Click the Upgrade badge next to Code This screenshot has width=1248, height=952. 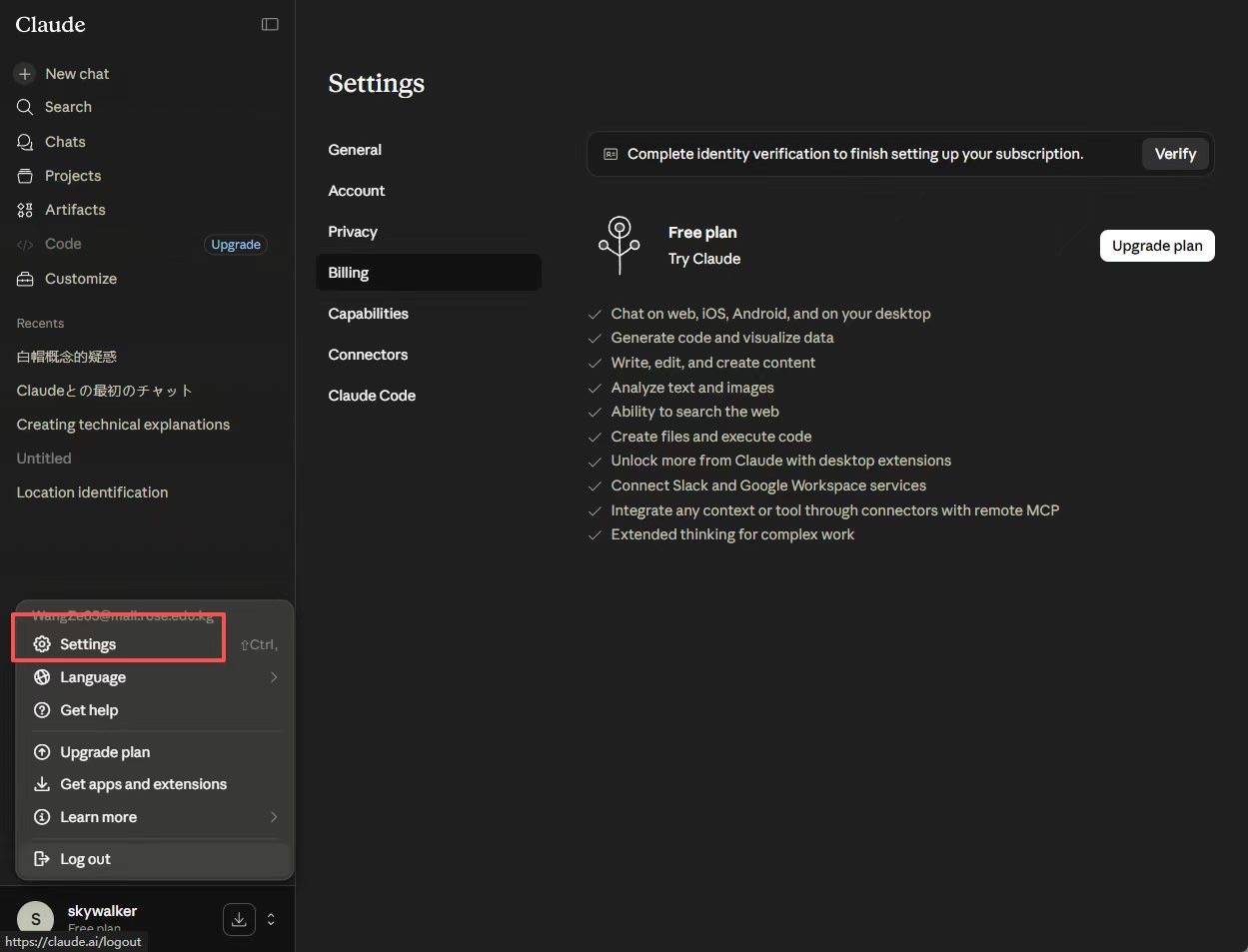tap(236, 245)
